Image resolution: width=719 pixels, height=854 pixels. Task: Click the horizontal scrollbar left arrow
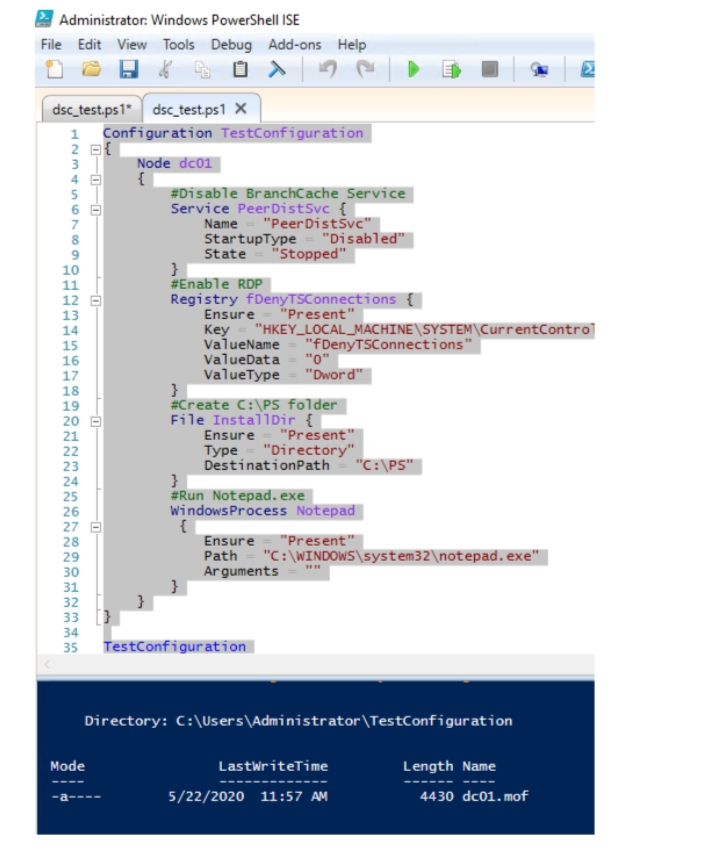[47, 664]
